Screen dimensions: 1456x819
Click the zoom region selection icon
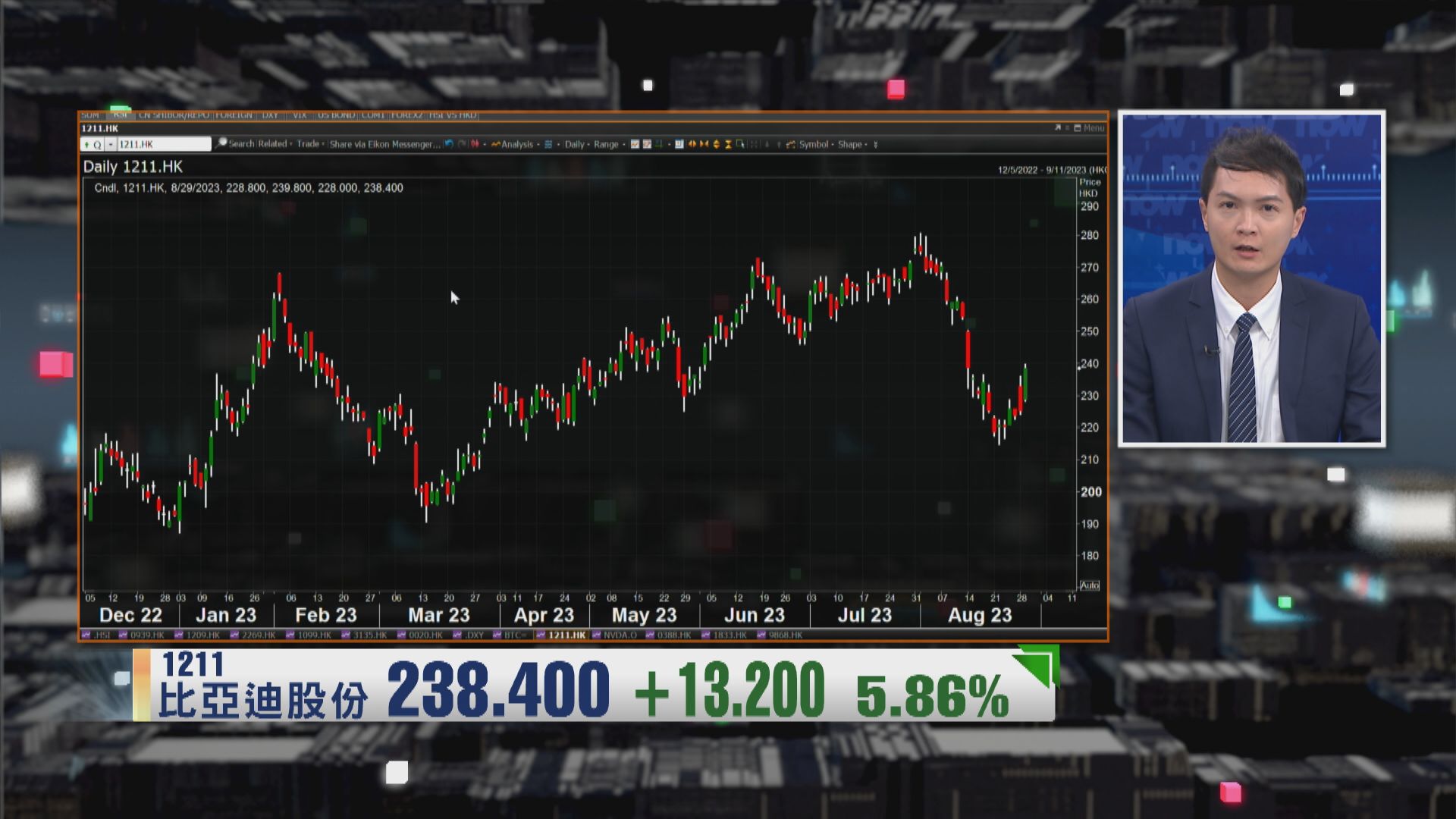[740, 144]
